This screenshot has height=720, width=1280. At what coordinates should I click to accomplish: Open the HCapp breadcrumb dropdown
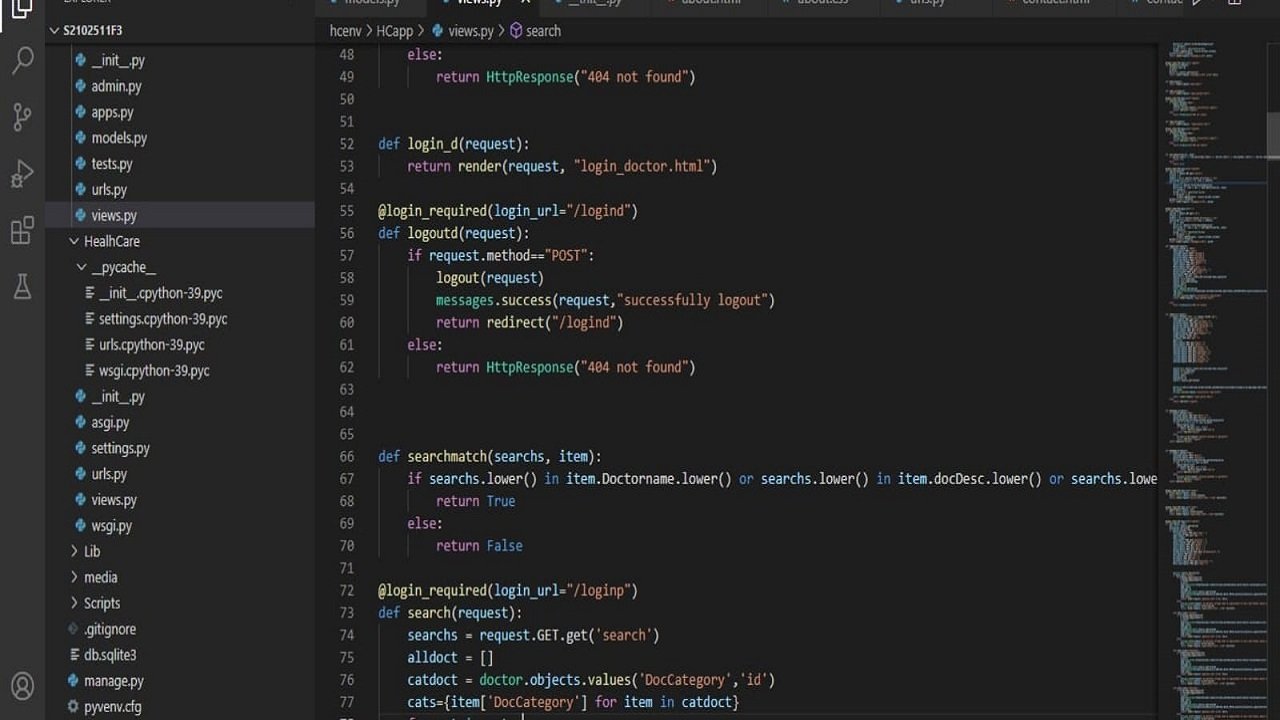[x=394, y=31]
